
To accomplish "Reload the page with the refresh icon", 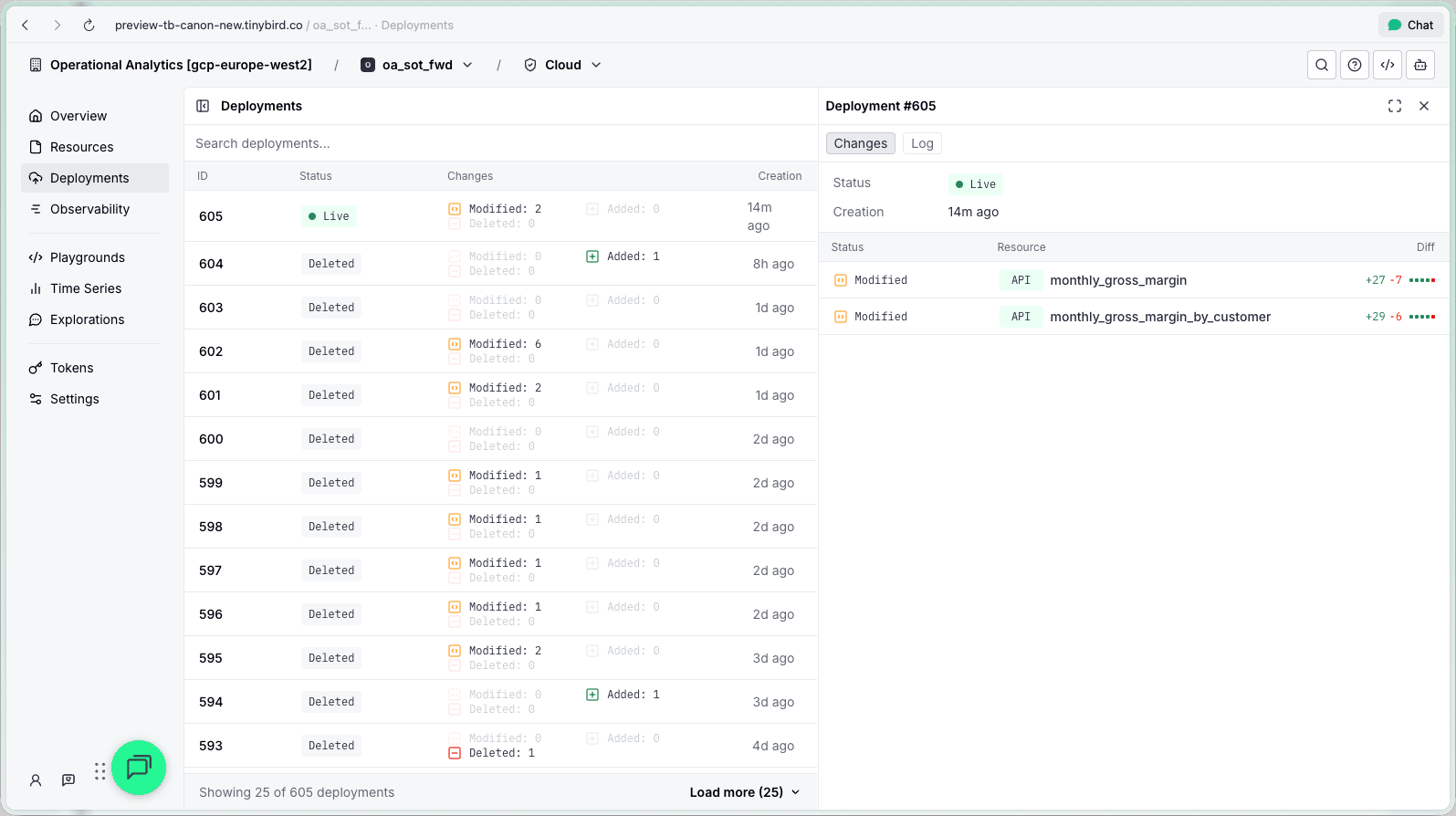I will click(89, 26).
